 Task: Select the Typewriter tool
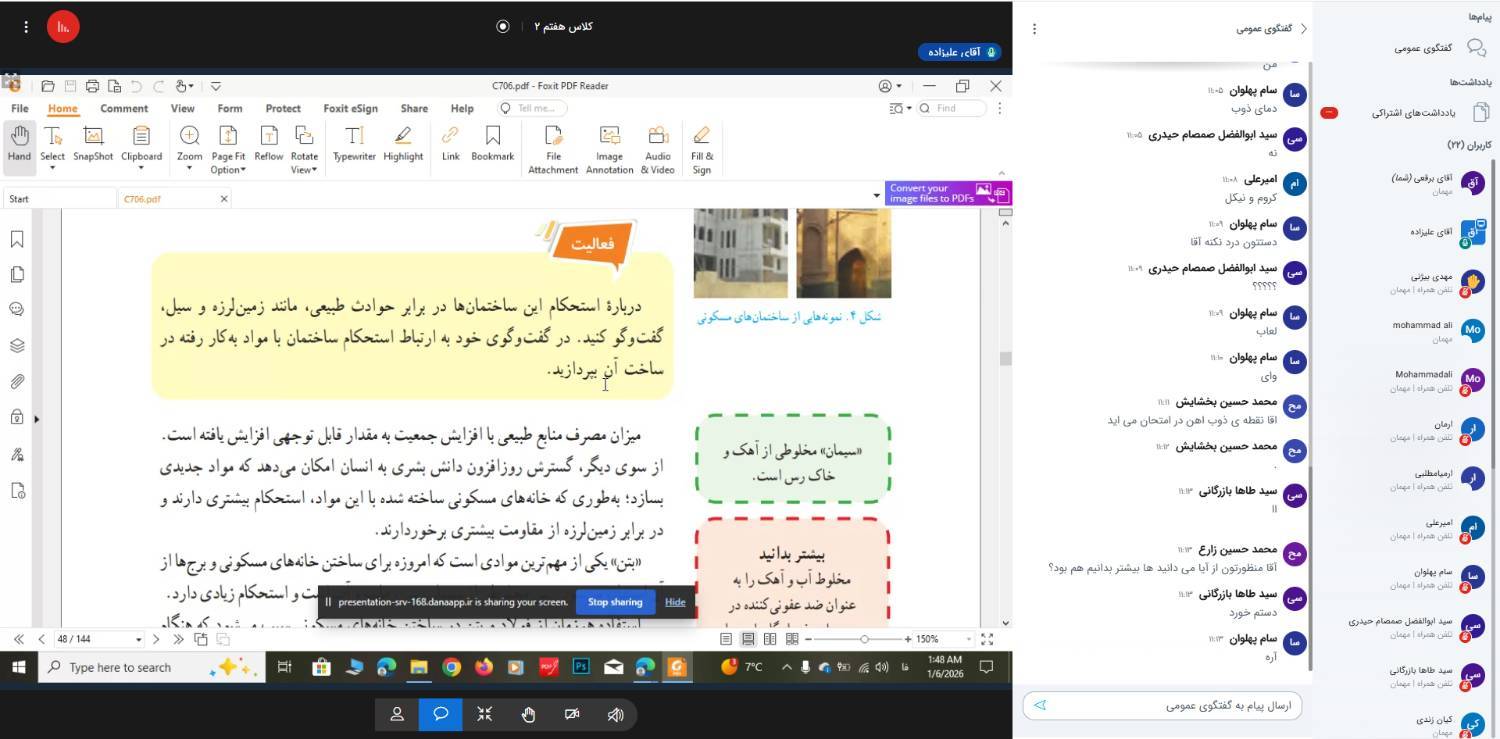tap(354, 144)
